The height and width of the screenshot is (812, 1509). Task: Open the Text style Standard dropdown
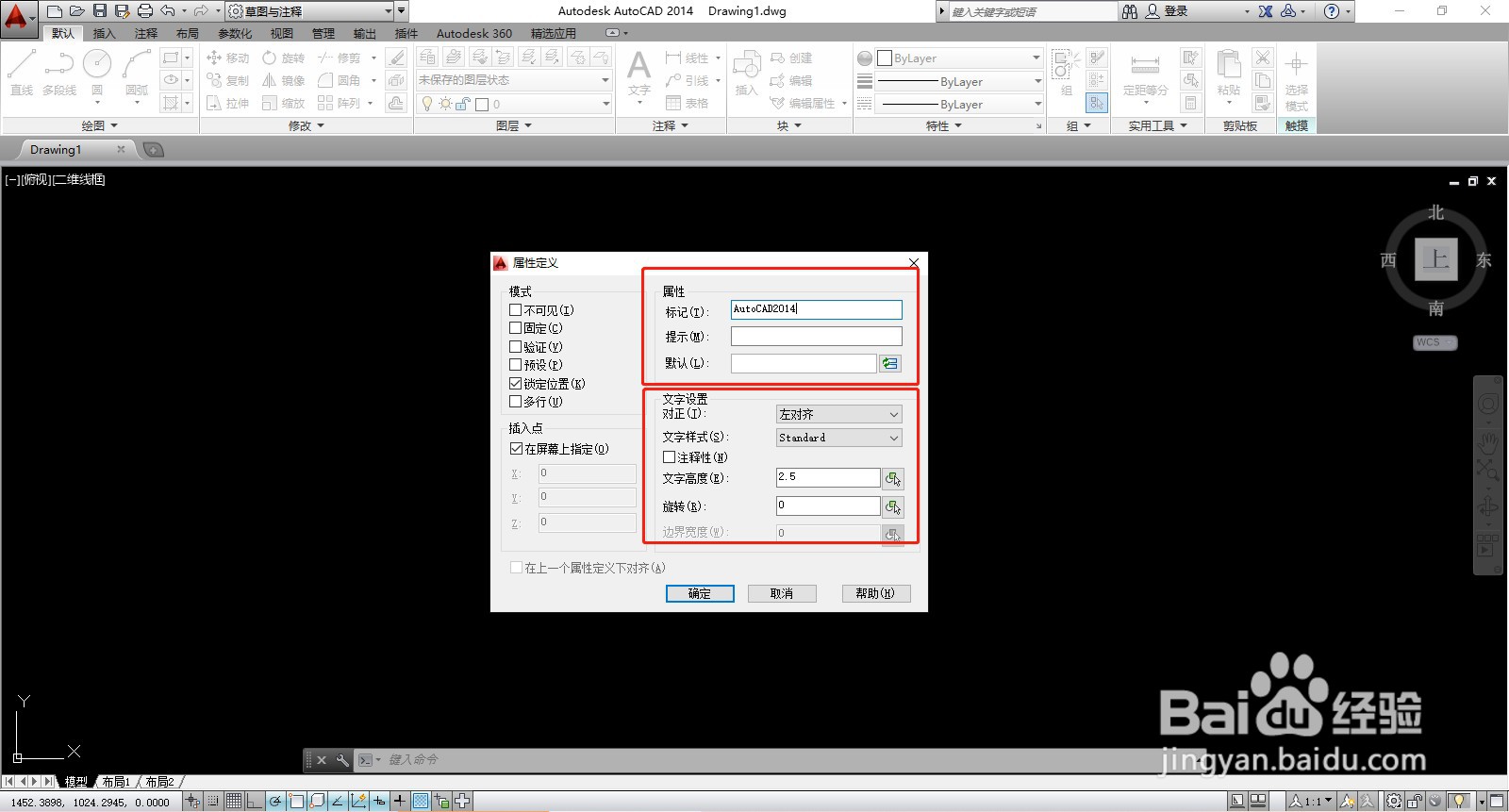(x=839, y=438)
